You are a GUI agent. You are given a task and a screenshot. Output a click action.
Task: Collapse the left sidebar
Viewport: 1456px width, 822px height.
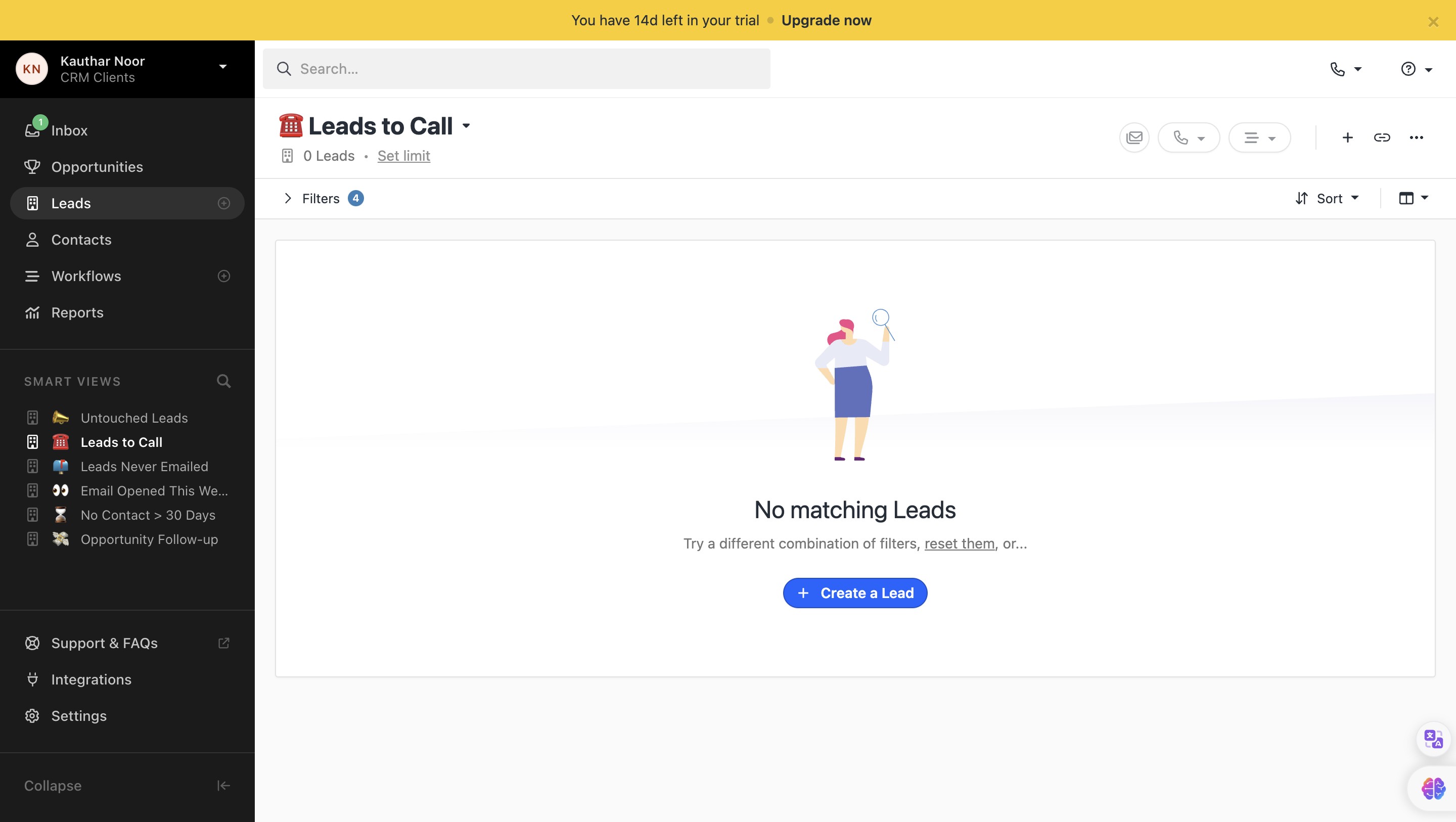[223, 785]
